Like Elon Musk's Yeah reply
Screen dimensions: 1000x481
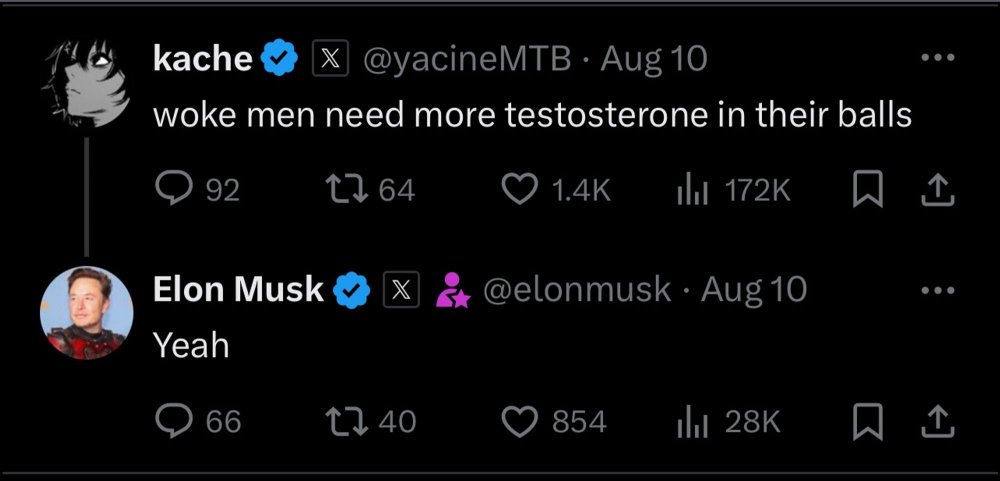pyautogui.click(x=519, y=421)
